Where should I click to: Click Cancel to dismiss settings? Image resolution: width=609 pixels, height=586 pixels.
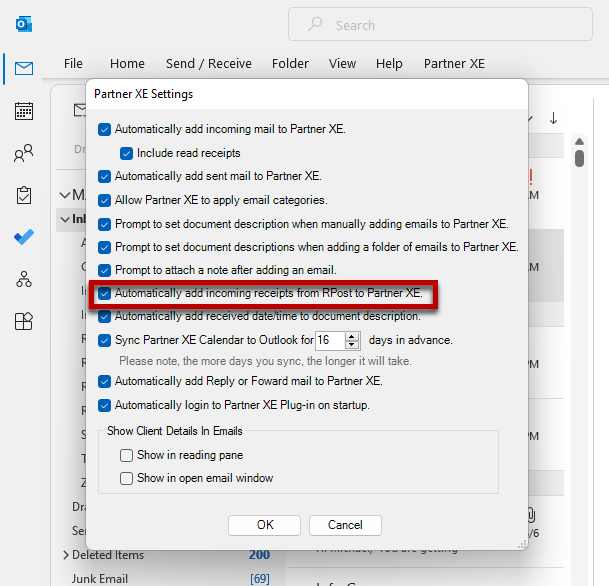(x=345, y=525)
